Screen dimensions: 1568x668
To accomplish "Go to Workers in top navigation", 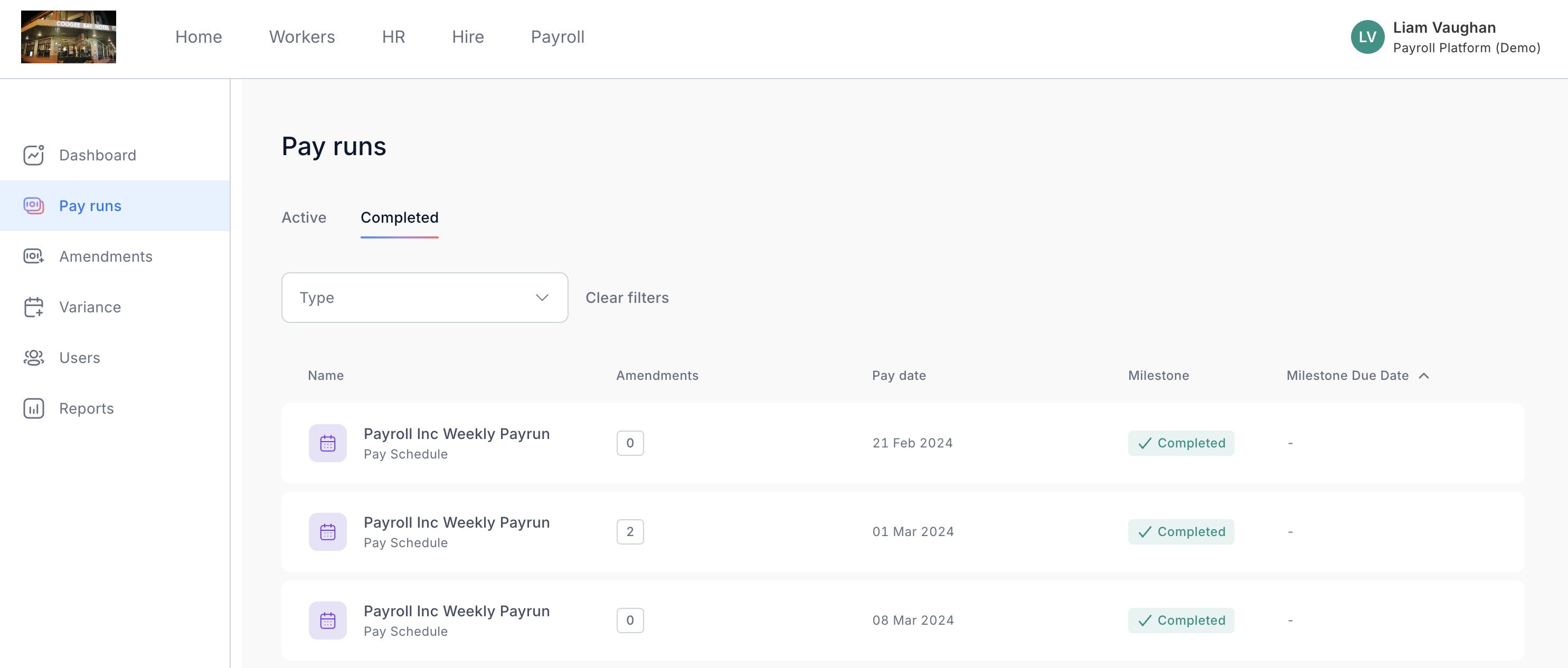I will pos(302,37).
